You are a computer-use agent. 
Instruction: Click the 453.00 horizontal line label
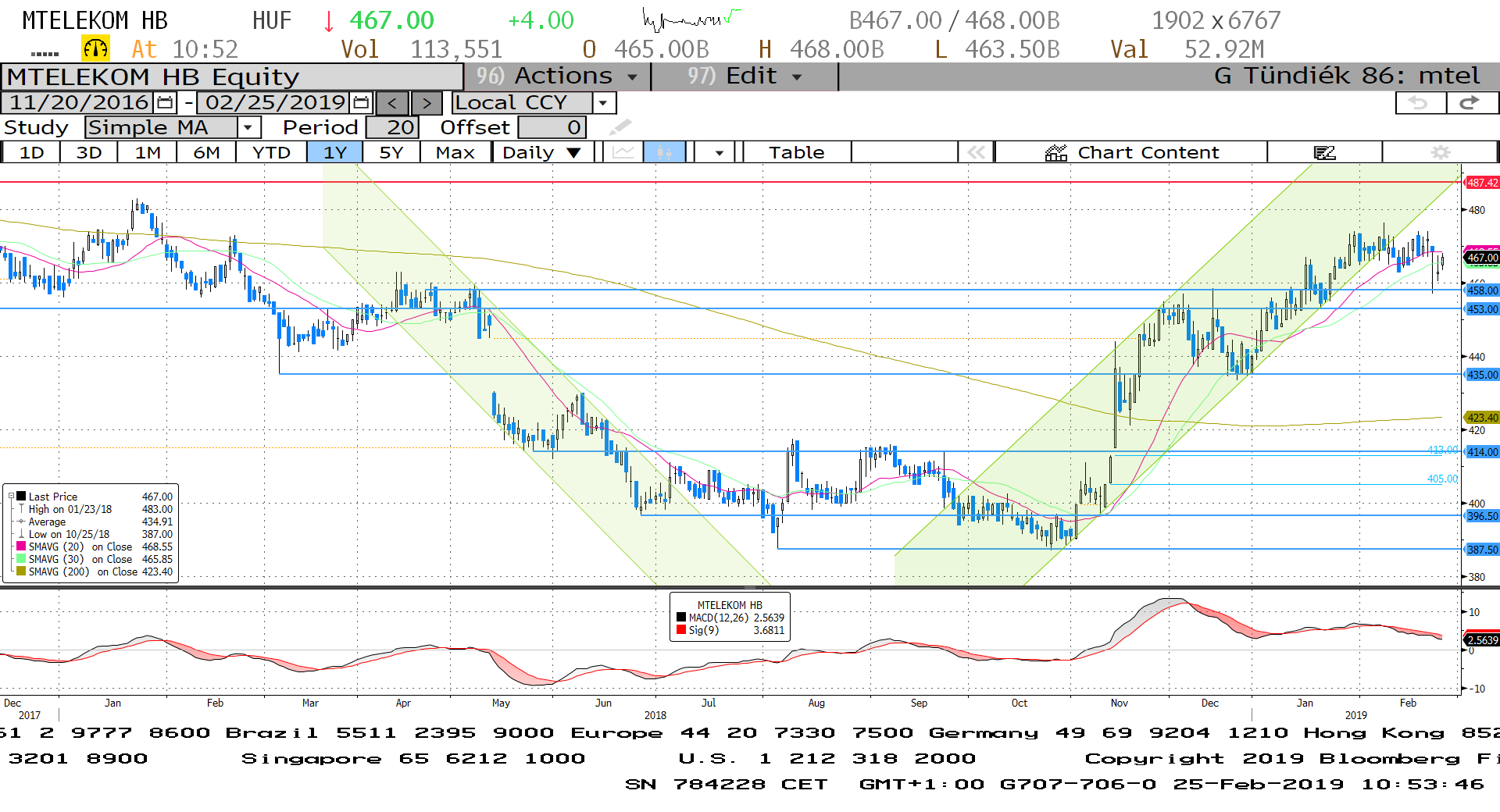point(1481,309)
